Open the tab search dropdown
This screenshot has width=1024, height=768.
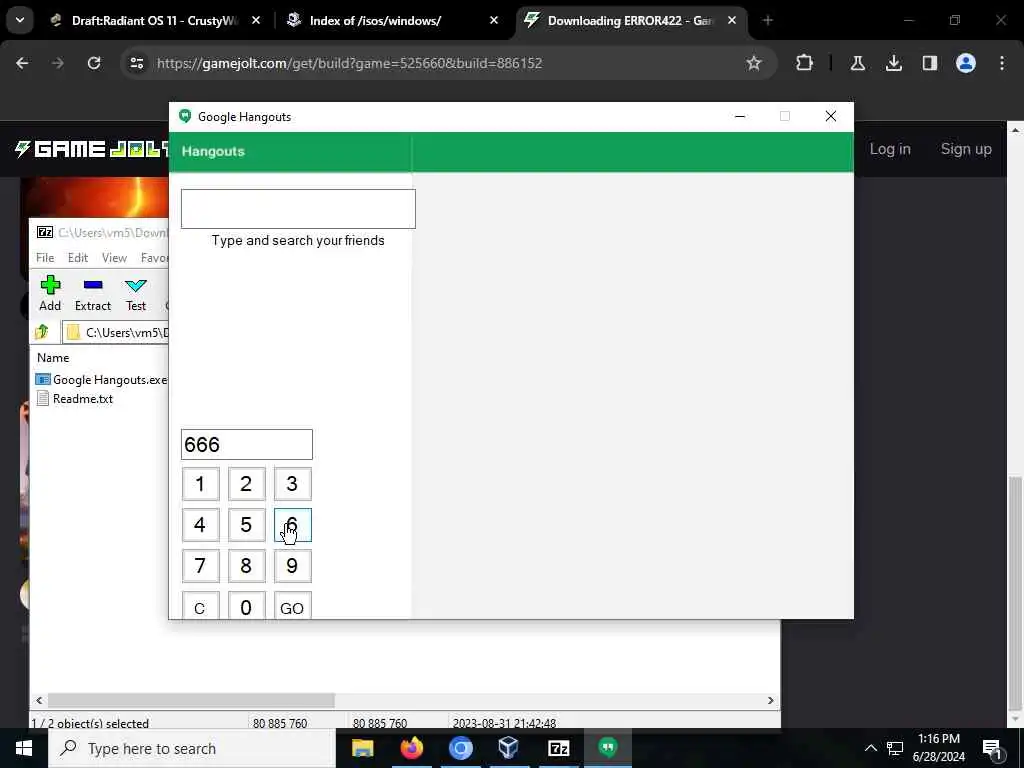point(20,20)
